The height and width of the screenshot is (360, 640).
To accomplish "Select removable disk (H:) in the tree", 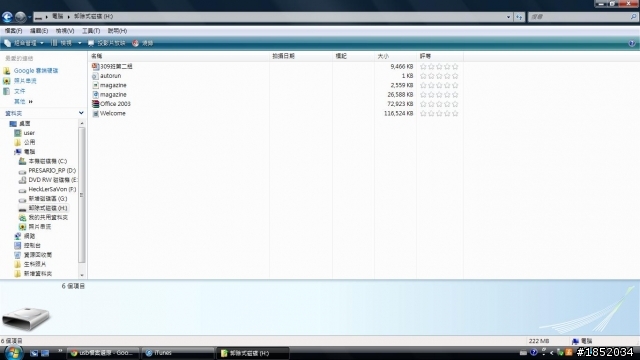I will coord(43,208).
